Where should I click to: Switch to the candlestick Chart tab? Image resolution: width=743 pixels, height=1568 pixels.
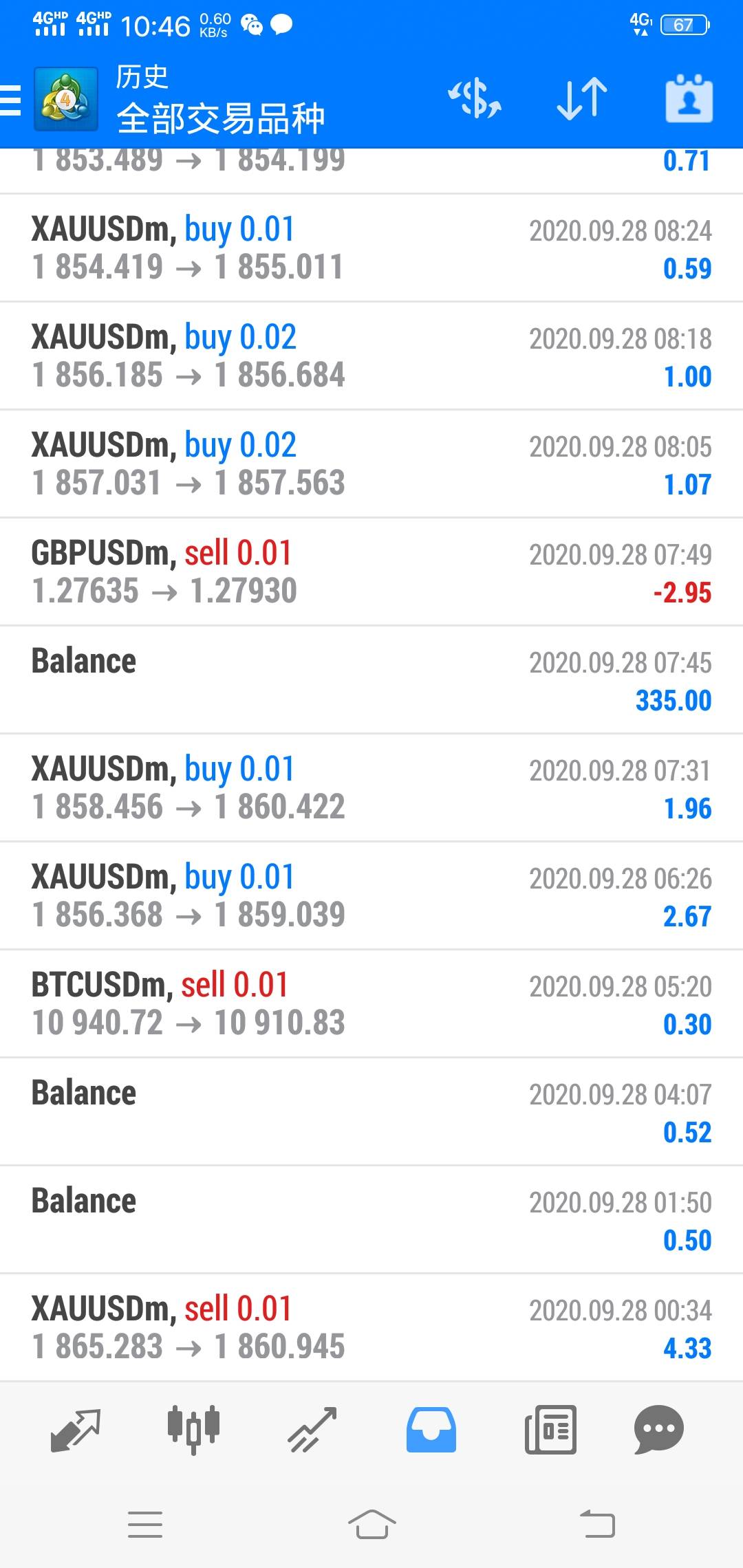(193, 1430)
